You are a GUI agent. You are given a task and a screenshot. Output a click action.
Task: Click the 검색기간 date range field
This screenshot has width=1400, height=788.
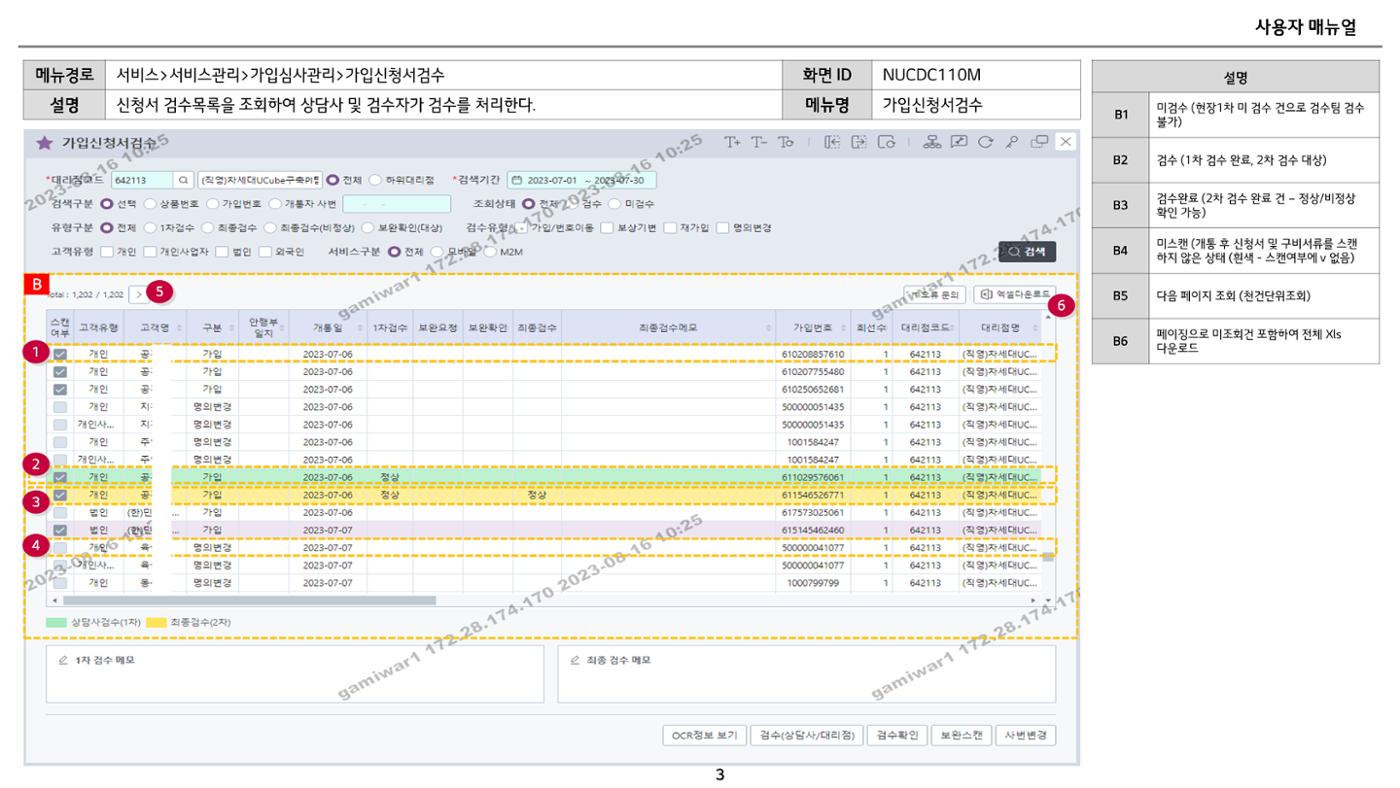pos(581,180)
